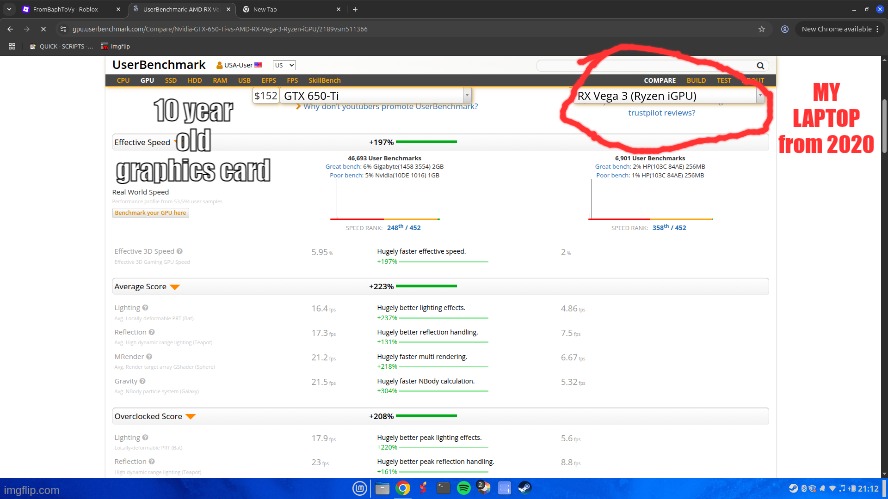
Task: Open the SkillBench menu item
Action: (x=325, y=80)
